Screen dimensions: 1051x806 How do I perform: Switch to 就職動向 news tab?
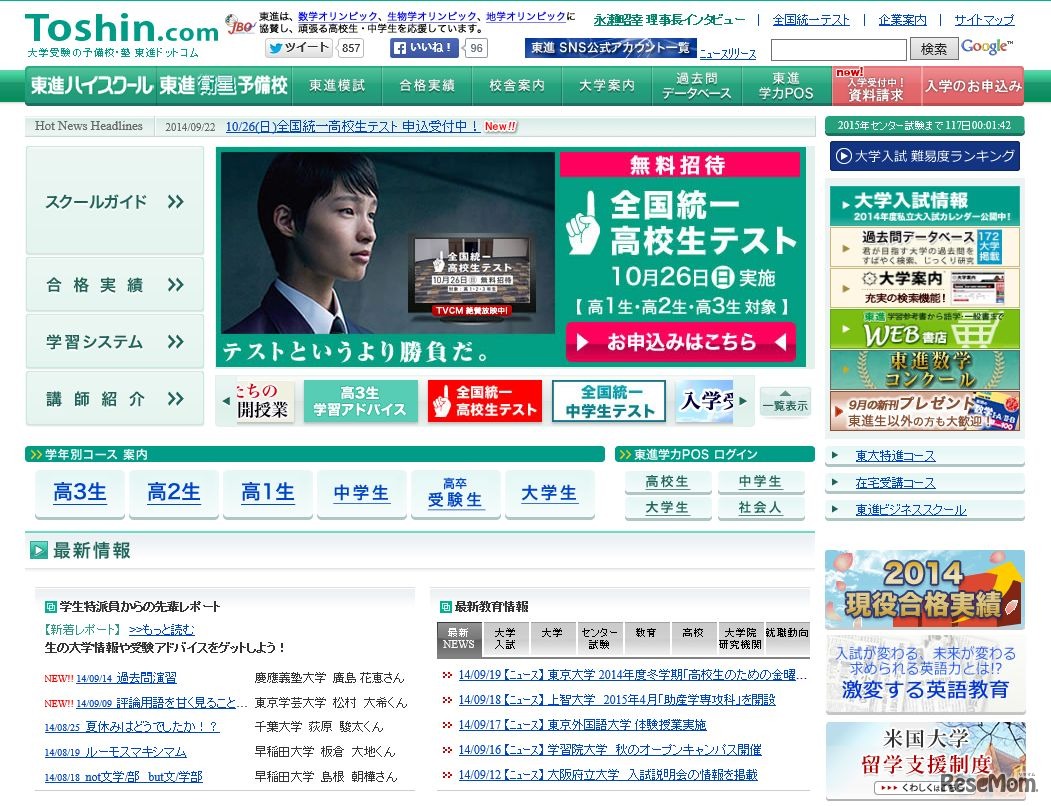787,638
